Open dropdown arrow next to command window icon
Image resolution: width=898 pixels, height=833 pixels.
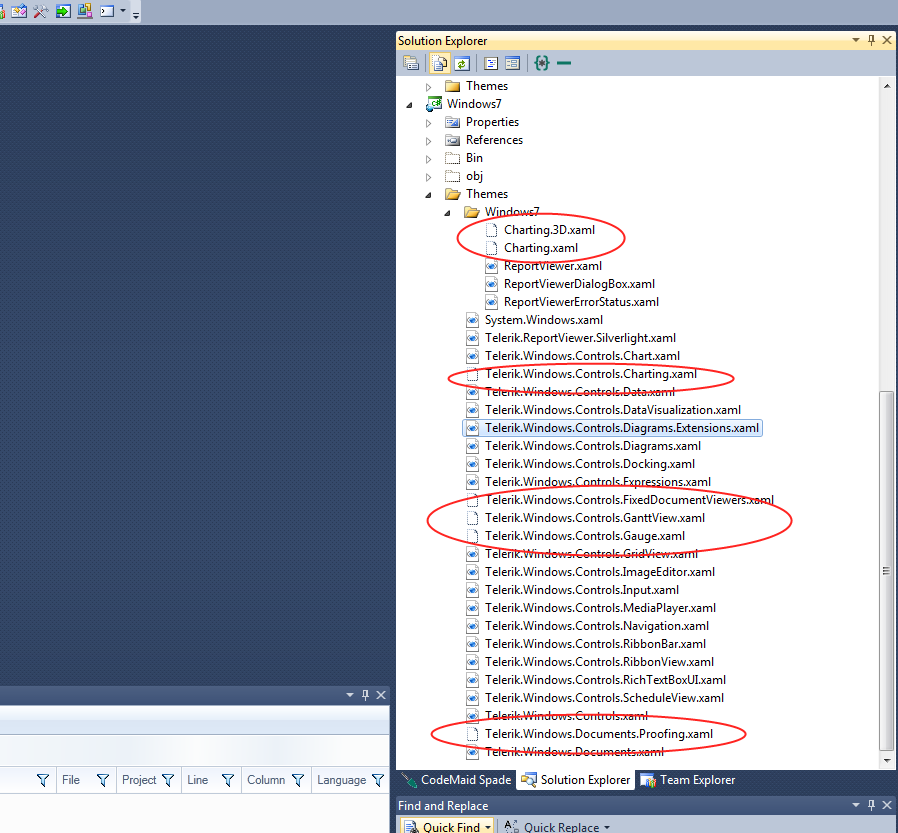click(x=123, y=10)
